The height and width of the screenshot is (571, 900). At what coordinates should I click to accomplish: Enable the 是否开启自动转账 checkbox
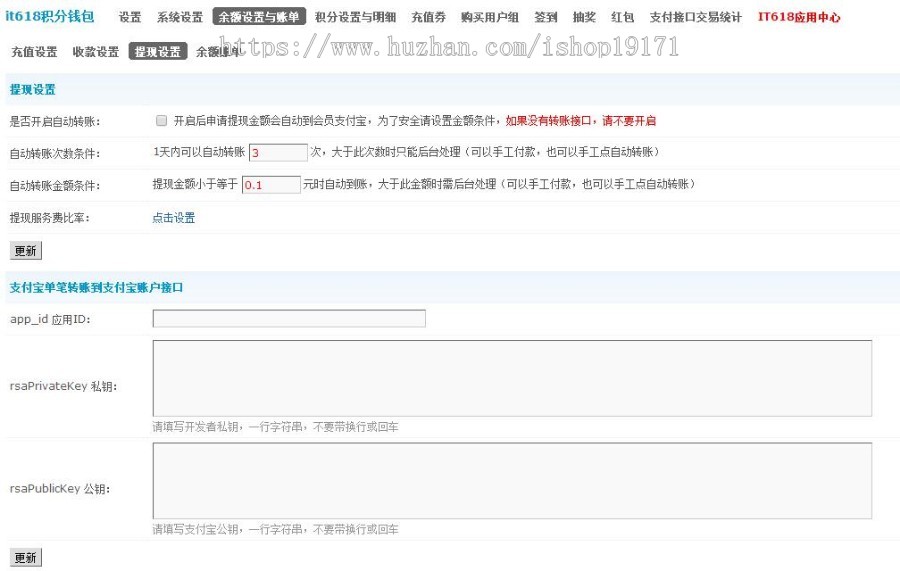click(161, 121)
